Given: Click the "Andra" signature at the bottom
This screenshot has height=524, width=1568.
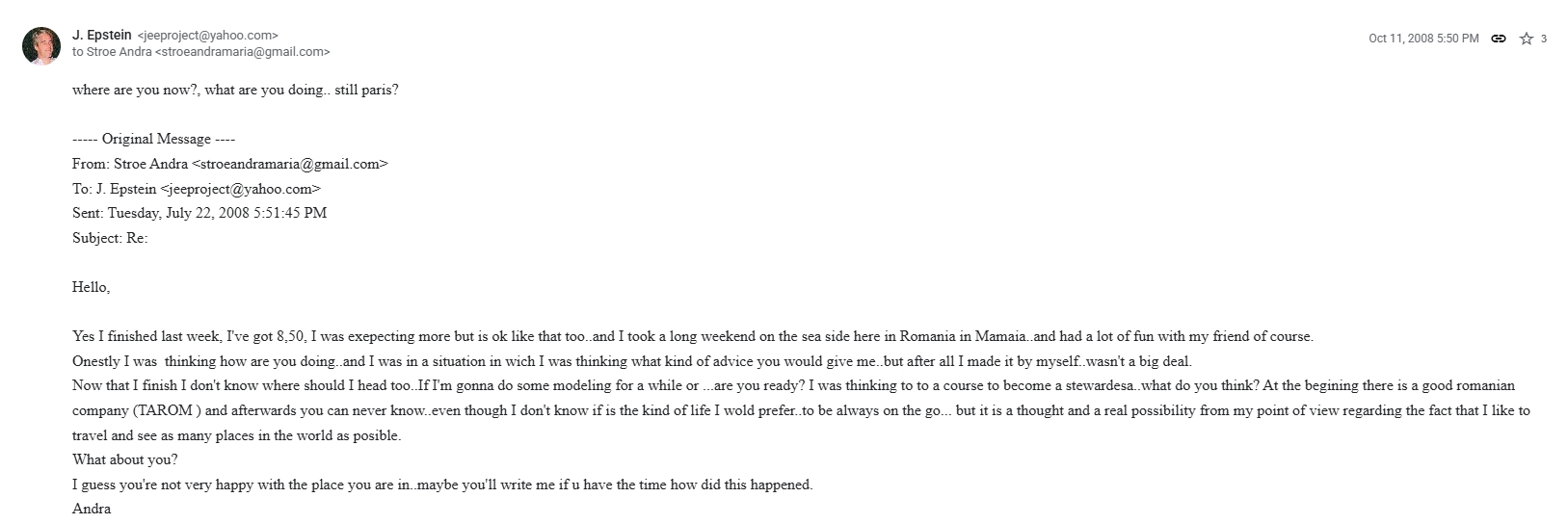Looking at the screenshot, I should pos(92,509).
